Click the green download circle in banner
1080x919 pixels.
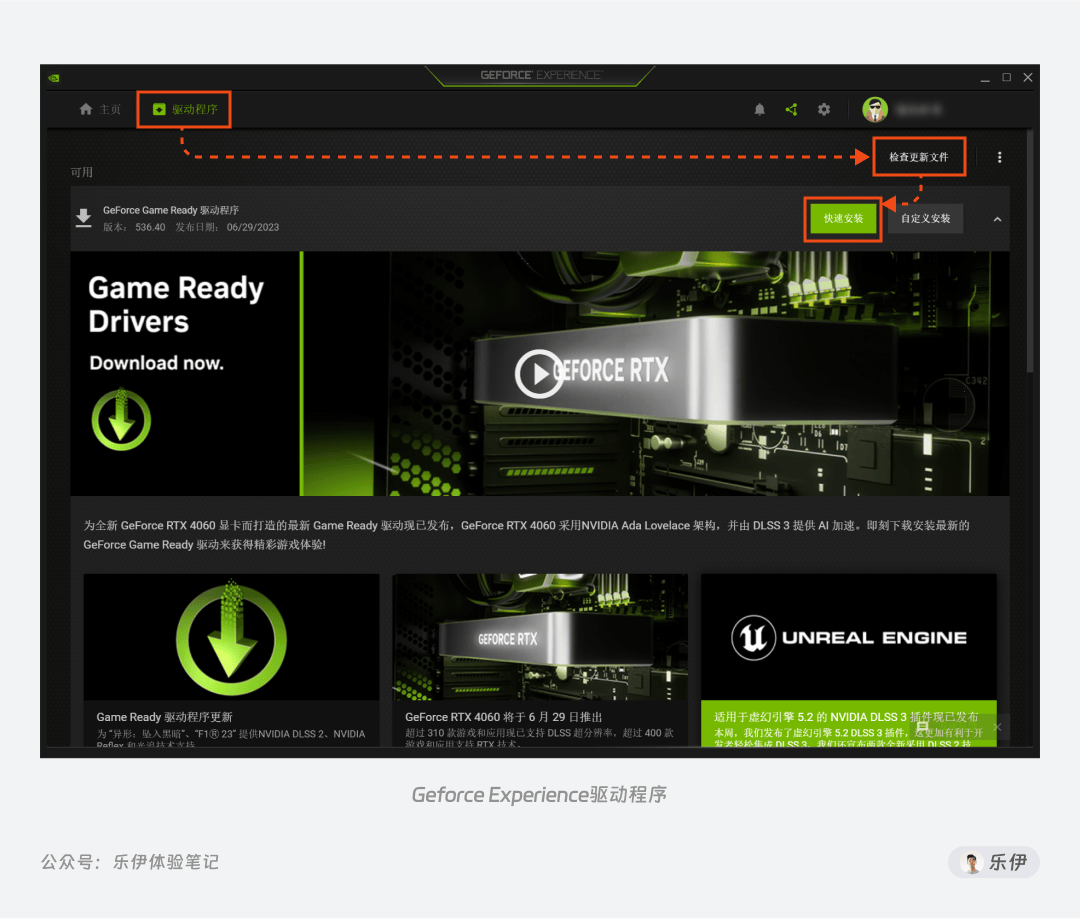tap(121, 420)
